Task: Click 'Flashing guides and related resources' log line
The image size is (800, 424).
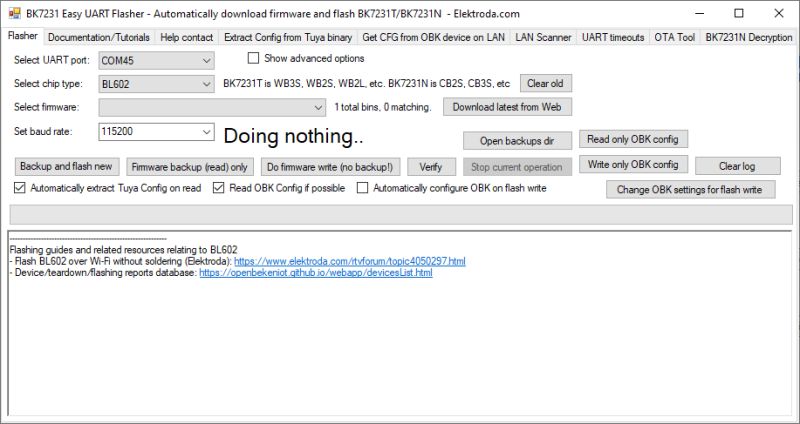Action: tap(123, 250)
